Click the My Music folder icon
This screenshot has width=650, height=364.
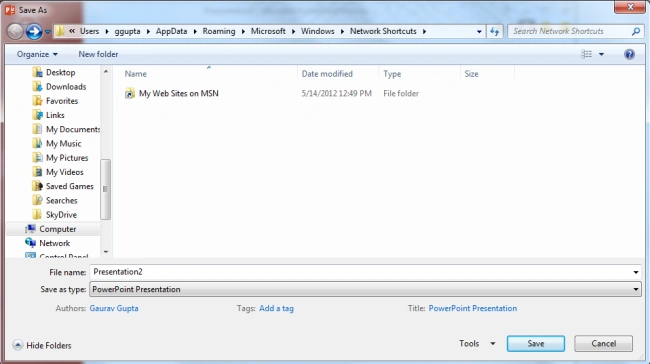click(x=37, y=143)
